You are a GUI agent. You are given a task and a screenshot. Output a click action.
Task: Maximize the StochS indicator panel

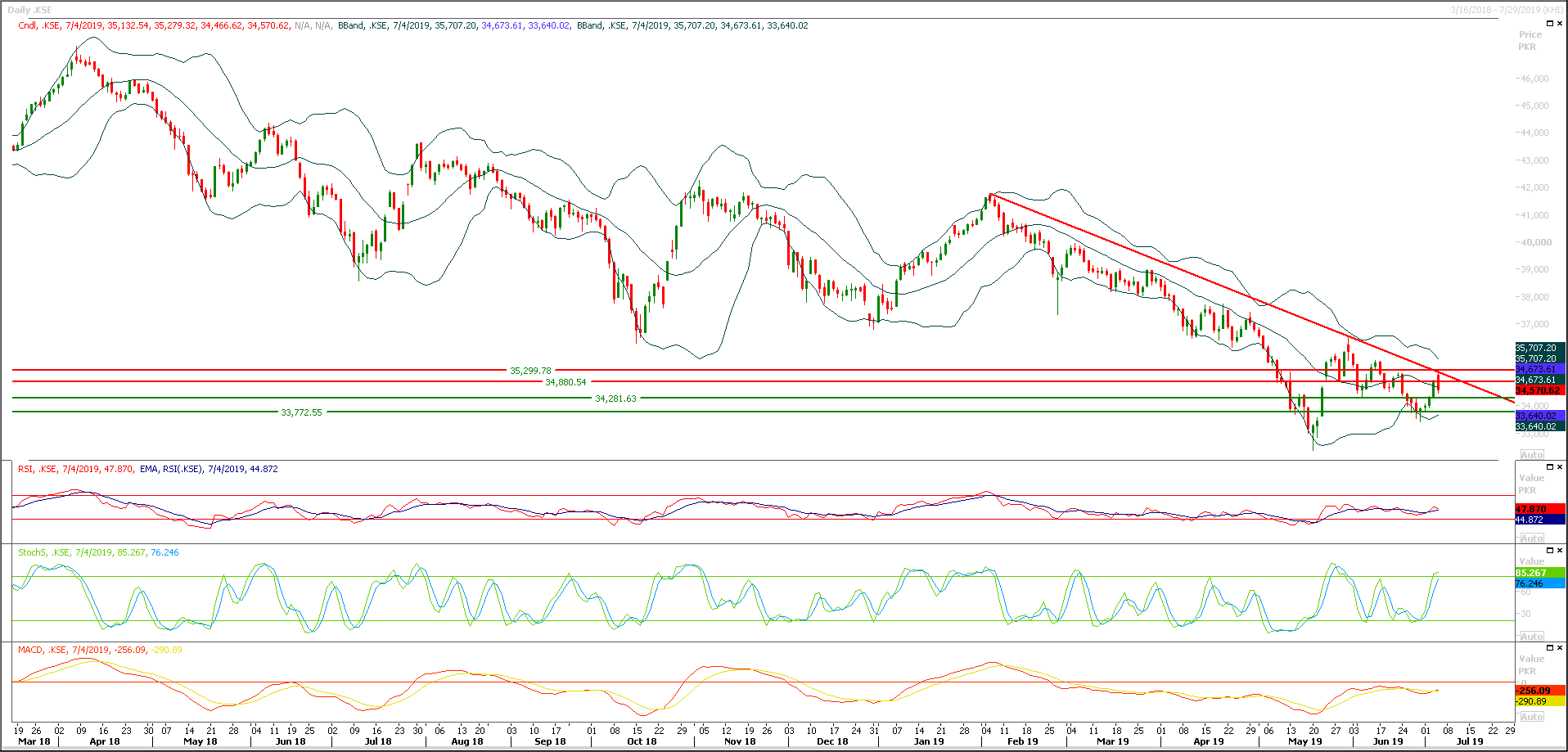(1550, 549)
